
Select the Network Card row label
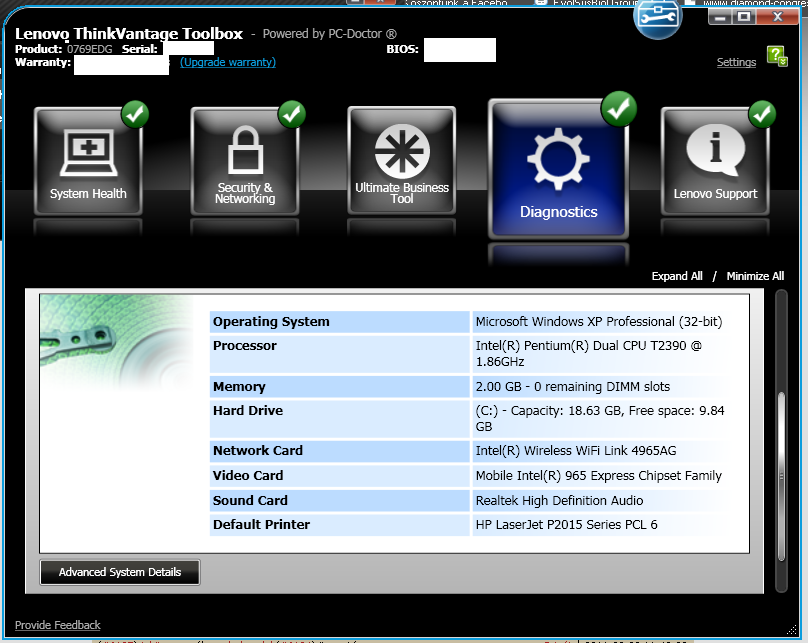[339, 450]
